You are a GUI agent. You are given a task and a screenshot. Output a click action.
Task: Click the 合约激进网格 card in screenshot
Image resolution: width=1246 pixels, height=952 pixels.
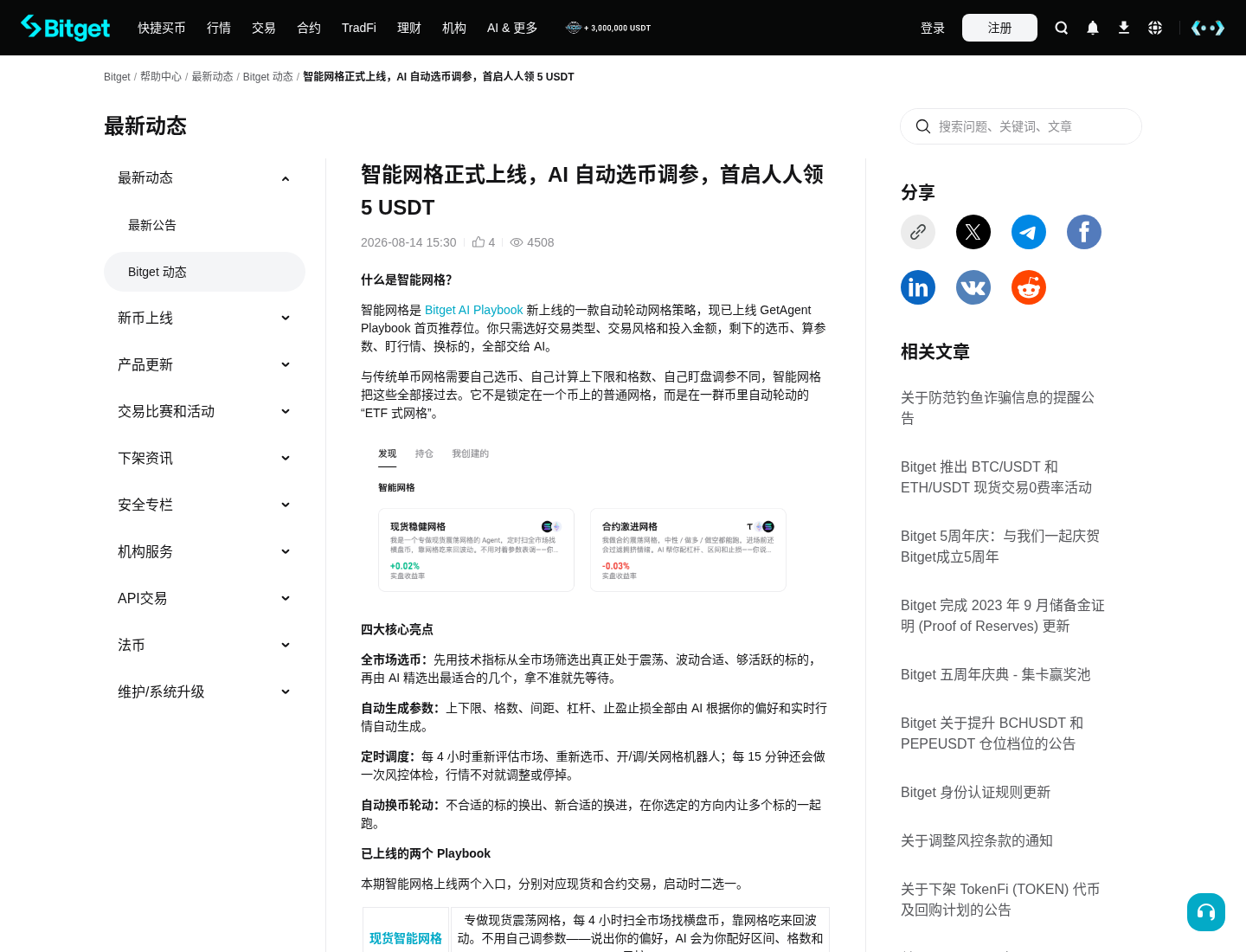click(x=688, y=550)
